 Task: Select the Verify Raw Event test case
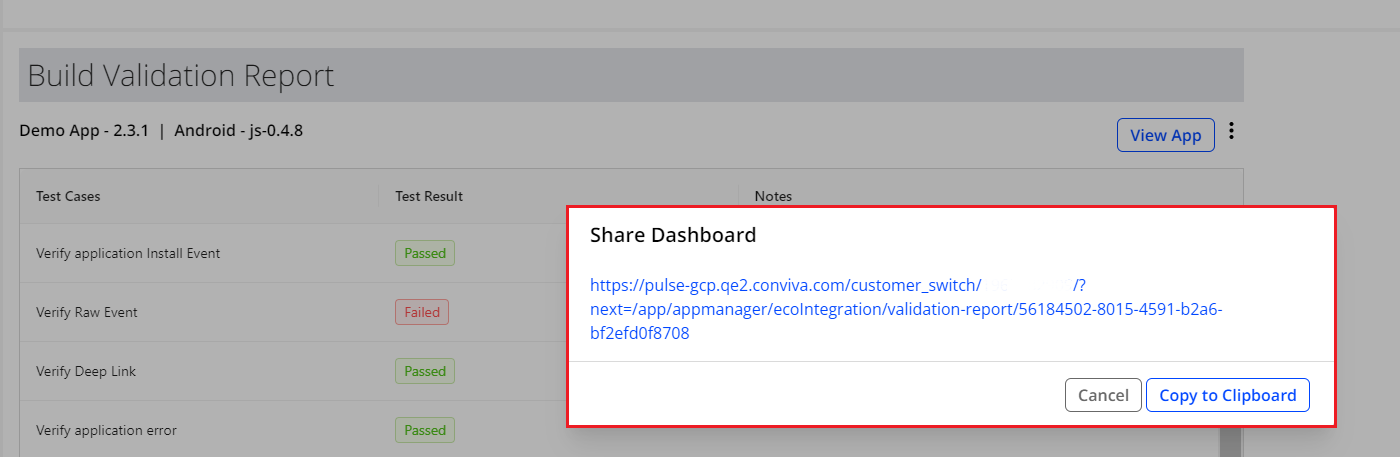pyautogui.click(x=86, y=312)
